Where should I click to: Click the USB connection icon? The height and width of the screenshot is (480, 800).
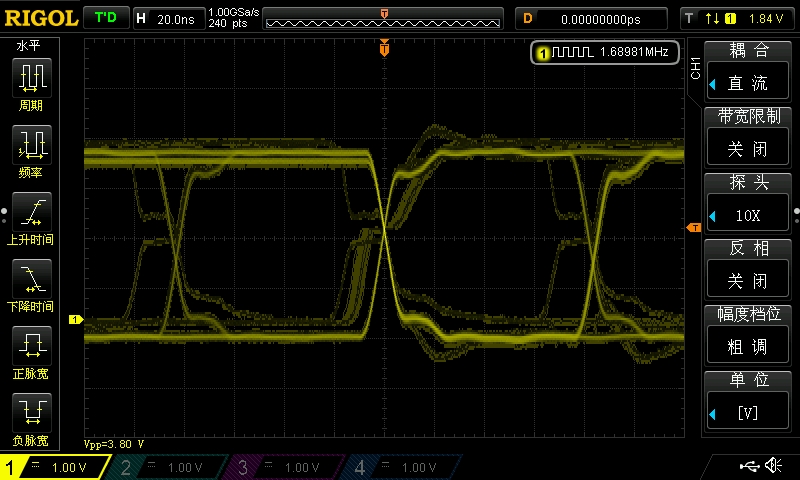(x=749, y=465)
